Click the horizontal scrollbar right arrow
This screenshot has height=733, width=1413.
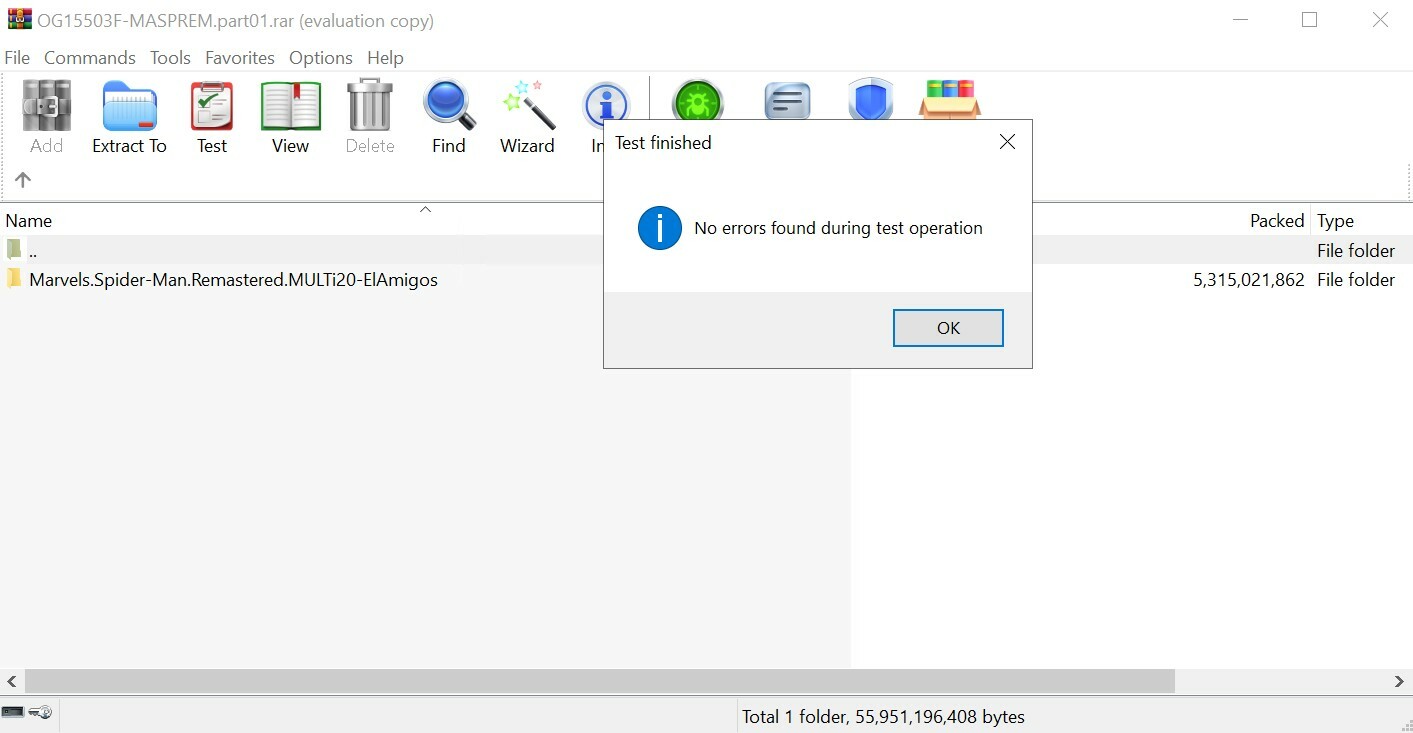click(x=1400, y=681)
